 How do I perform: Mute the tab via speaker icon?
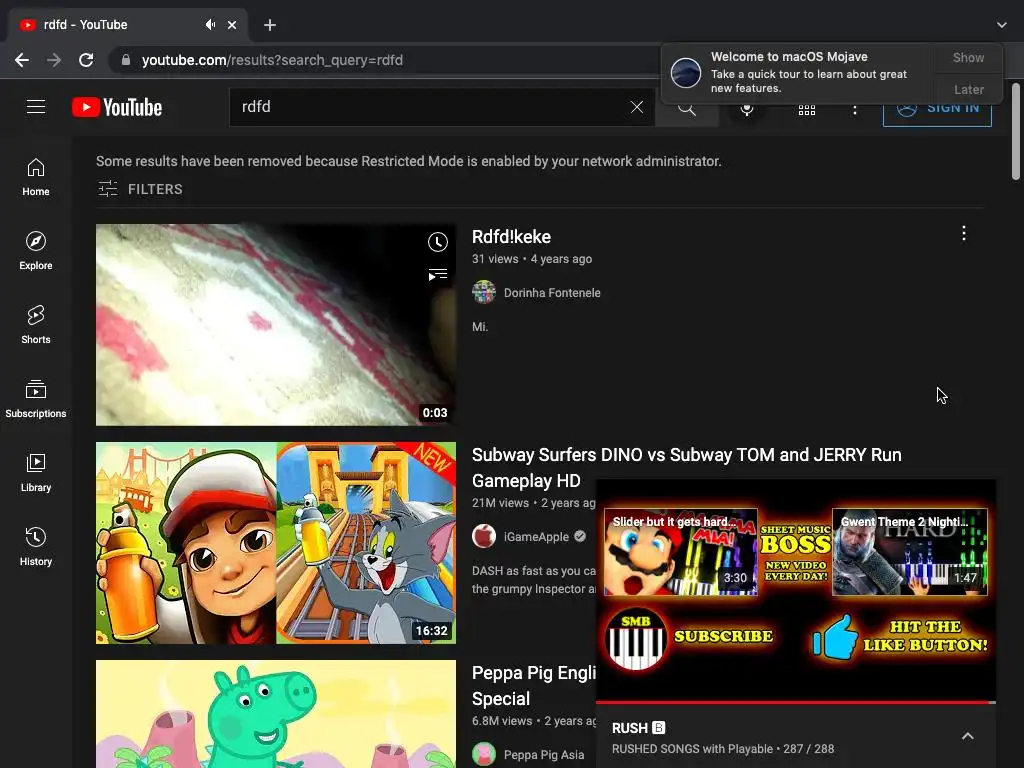pos(210,25)
